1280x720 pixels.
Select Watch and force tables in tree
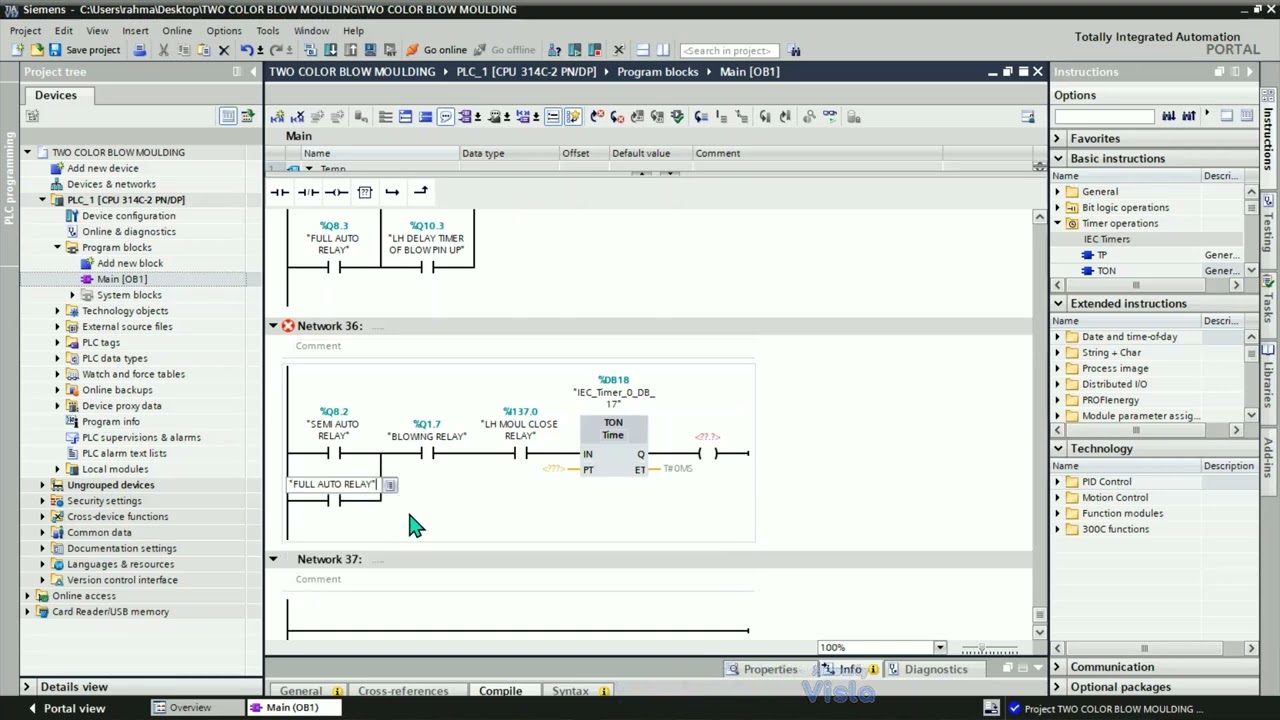coord(133,374)
